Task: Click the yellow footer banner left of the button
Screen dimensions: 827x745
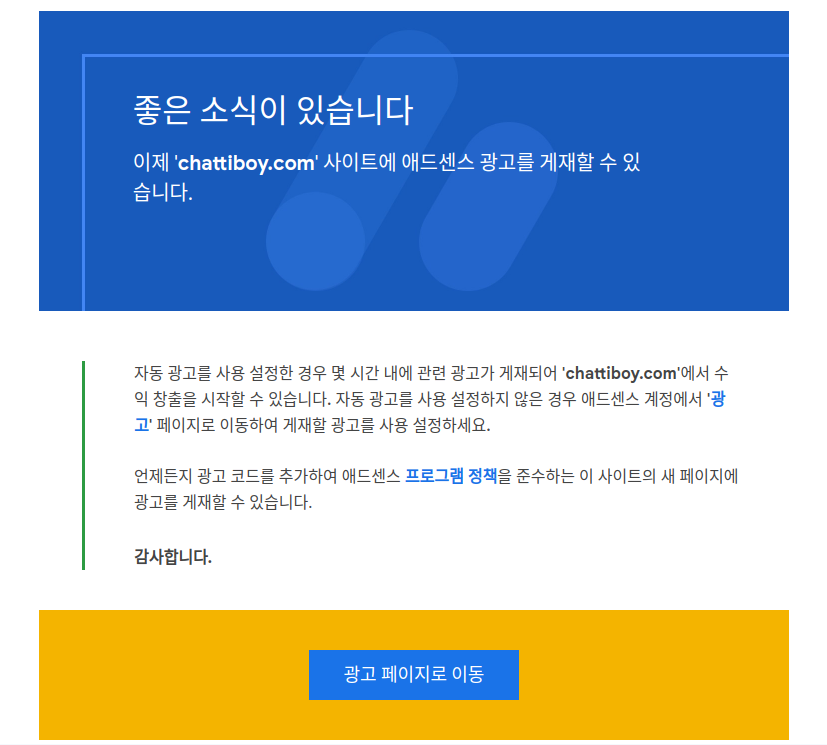Action: pos(170,675)
